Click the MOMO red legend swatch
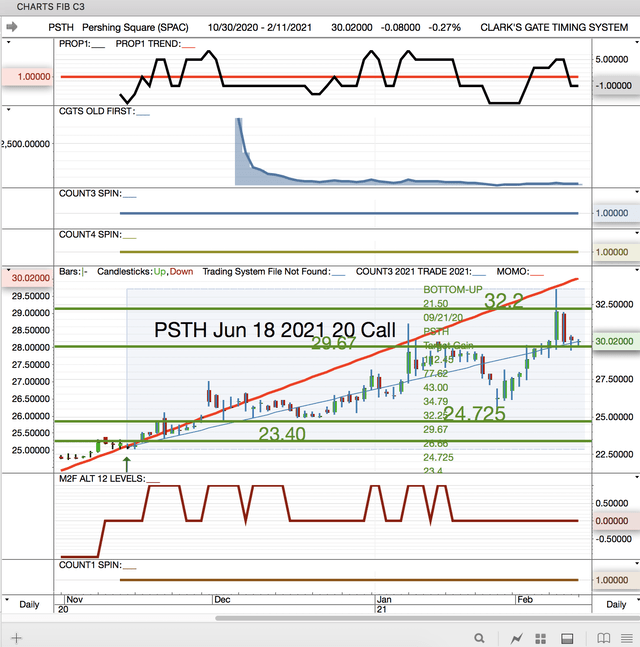The height and width of the screenshot is (647, 640). pyautogui.click(x=537, y=275)
